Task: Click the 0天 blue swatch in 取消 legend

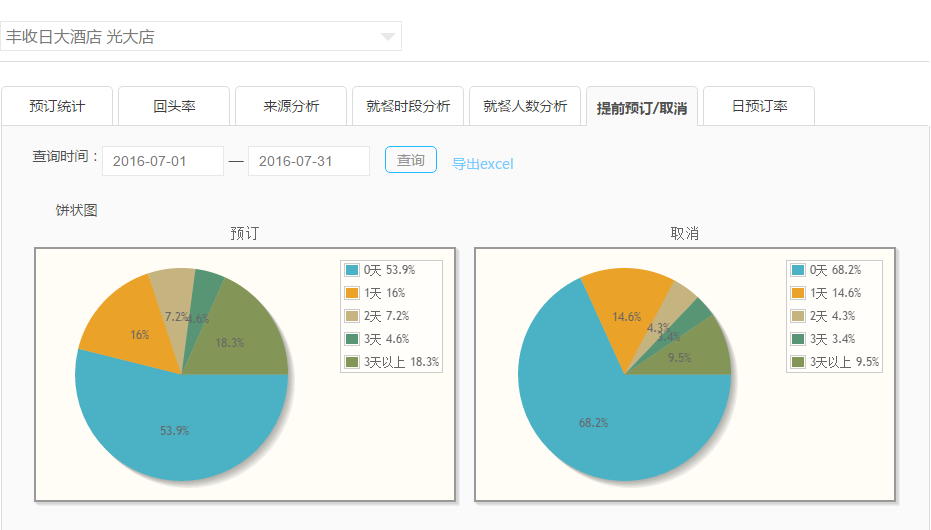Action: point(798,270)
